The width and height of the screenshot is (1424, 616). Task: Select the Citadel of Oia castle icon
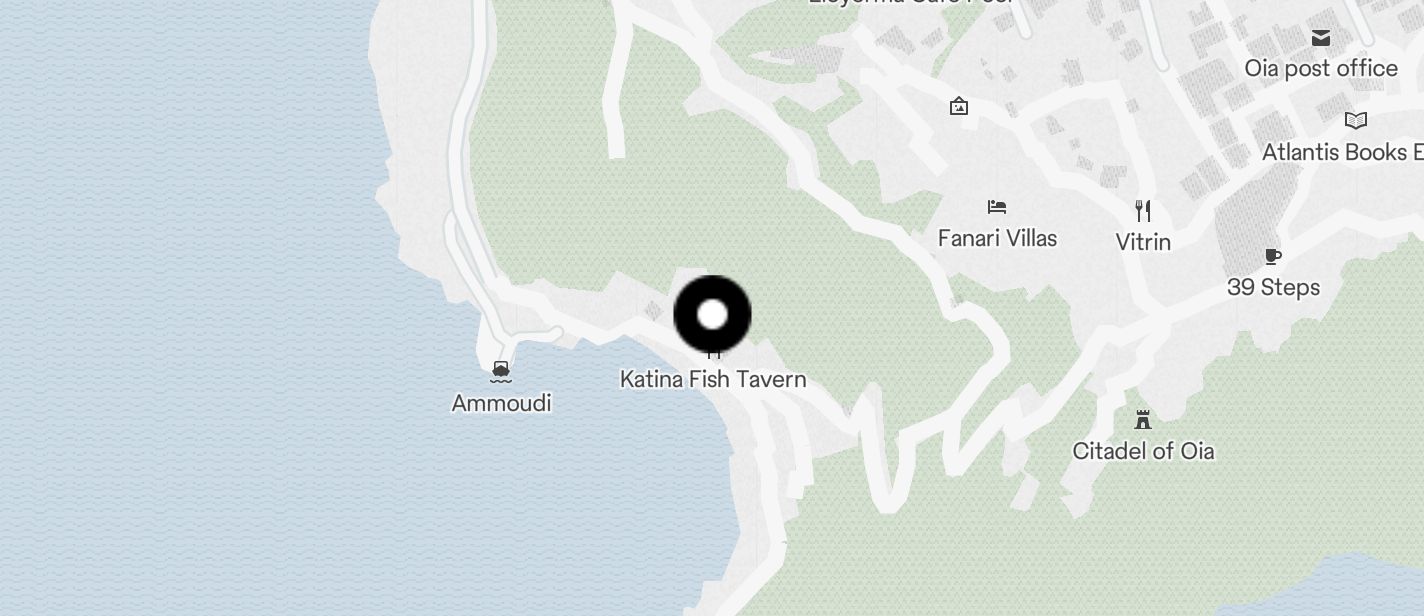tap(1143, 419)
